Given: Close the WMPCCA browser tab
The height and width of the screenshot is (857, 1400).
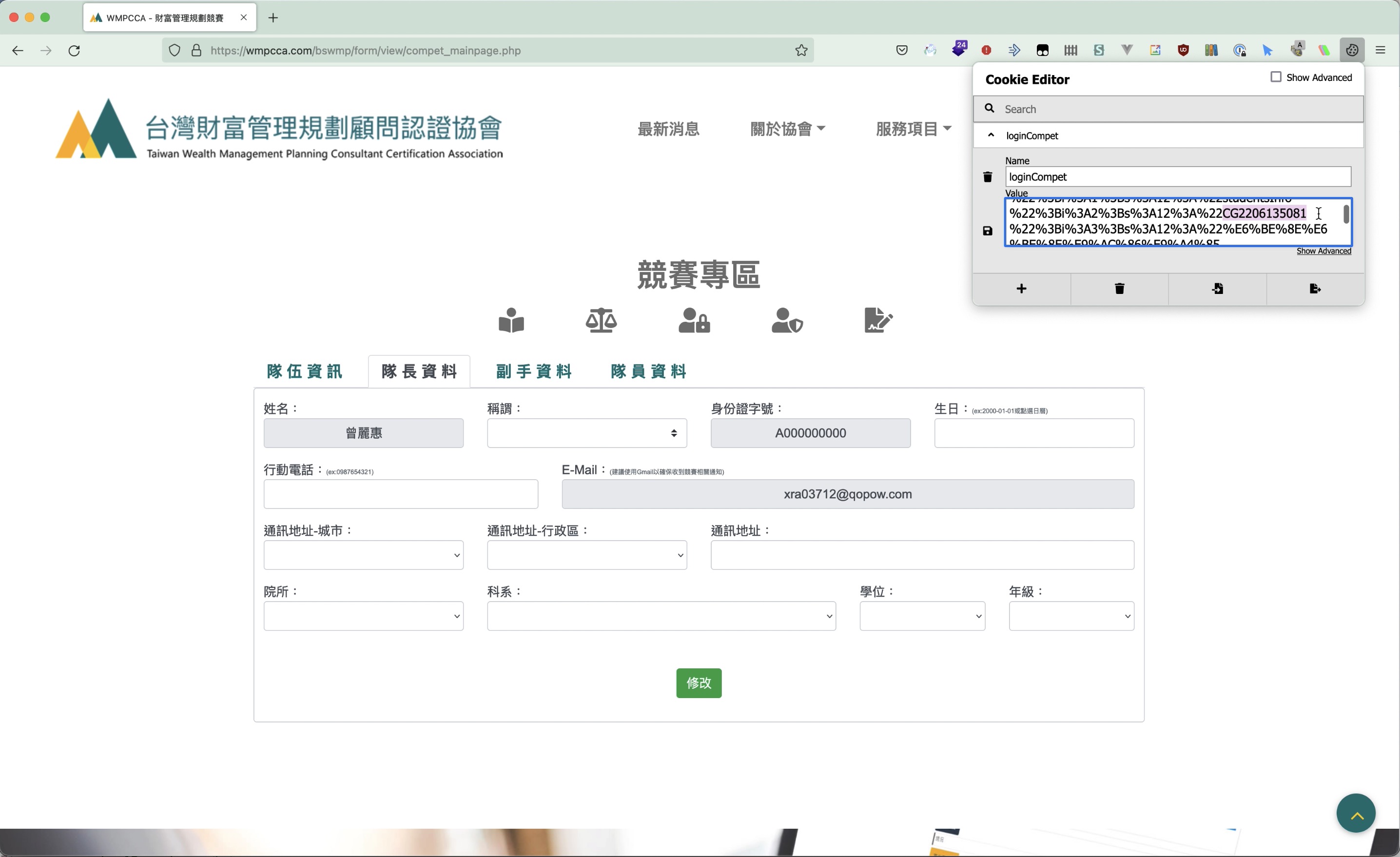Looking at the screenshot, I should pyautogui.click(x=244, y=18).
